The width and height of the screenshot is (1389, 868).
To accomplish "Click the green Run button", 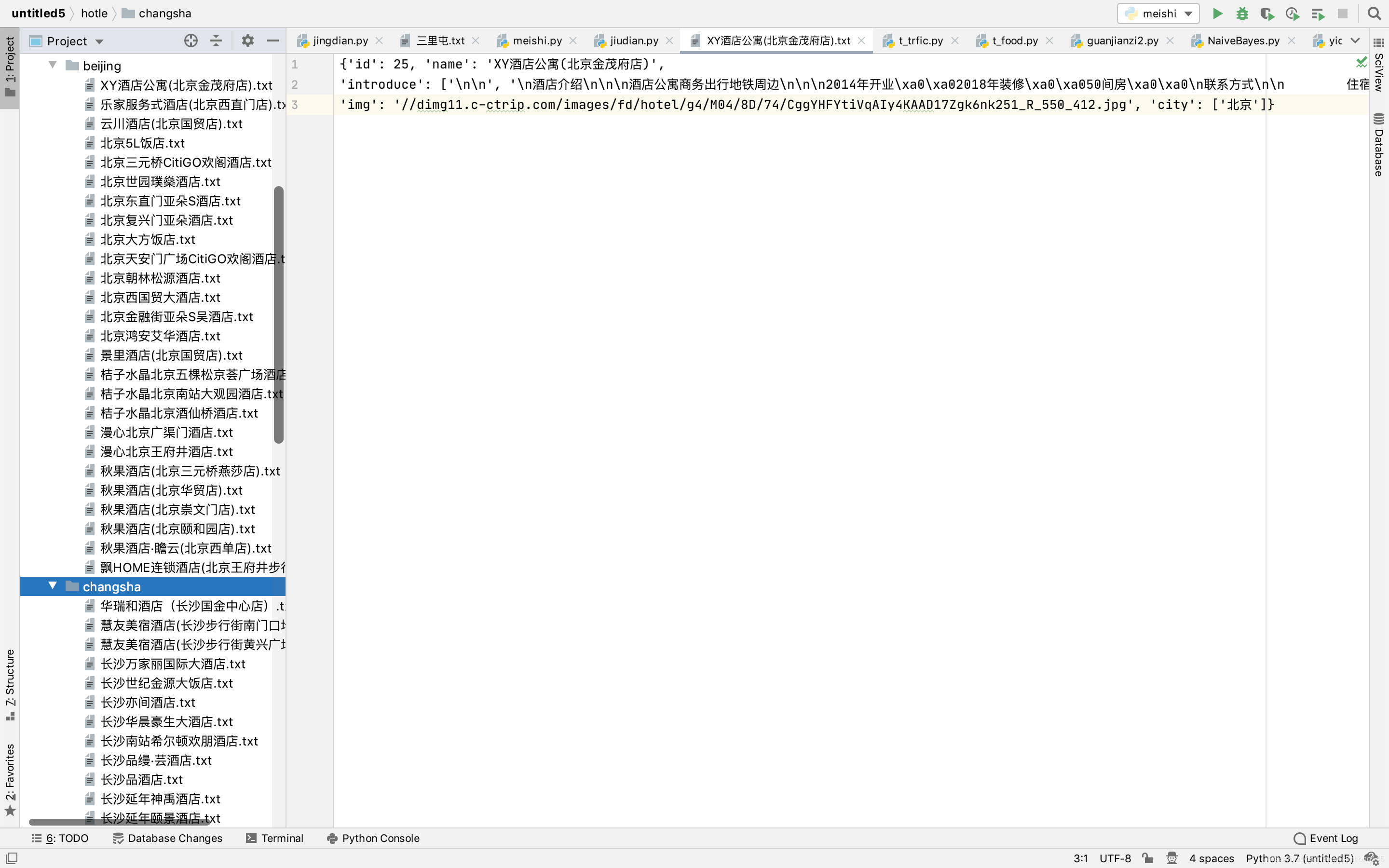I will click(x=1217, y=14).
